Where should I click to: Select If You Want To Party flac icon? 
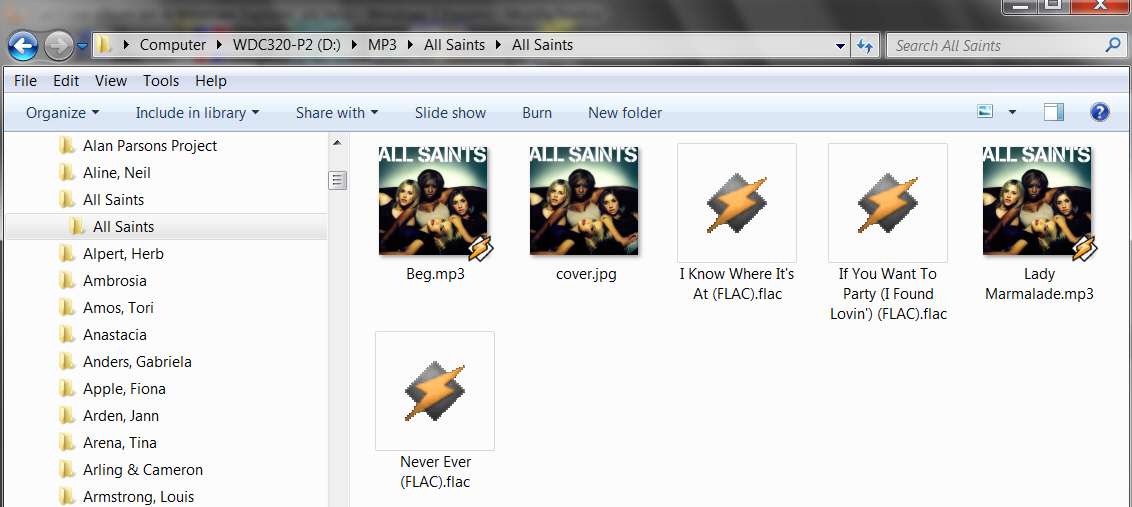tap(887, 203)
